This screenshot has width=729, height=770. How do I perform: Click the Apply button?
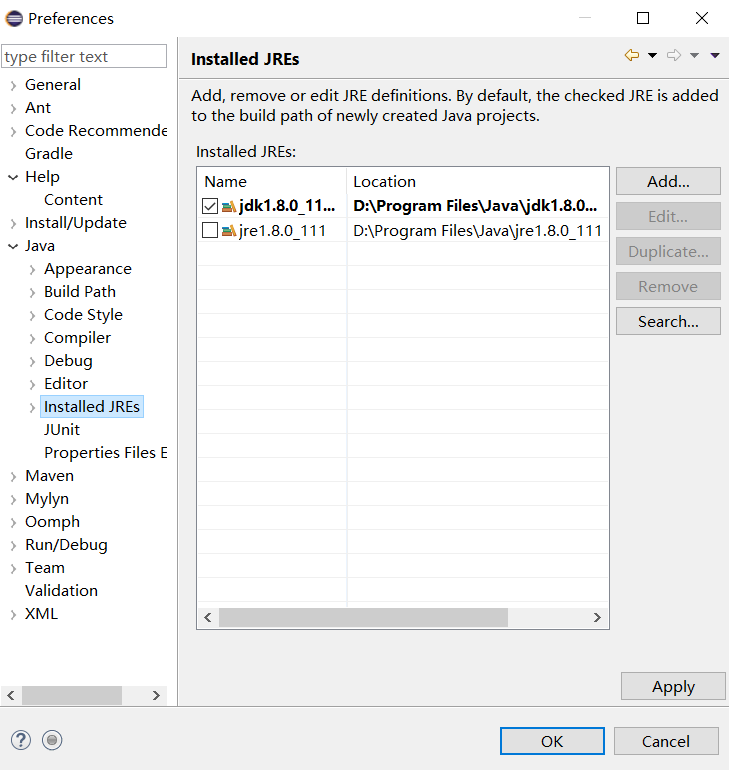(673, 686)
